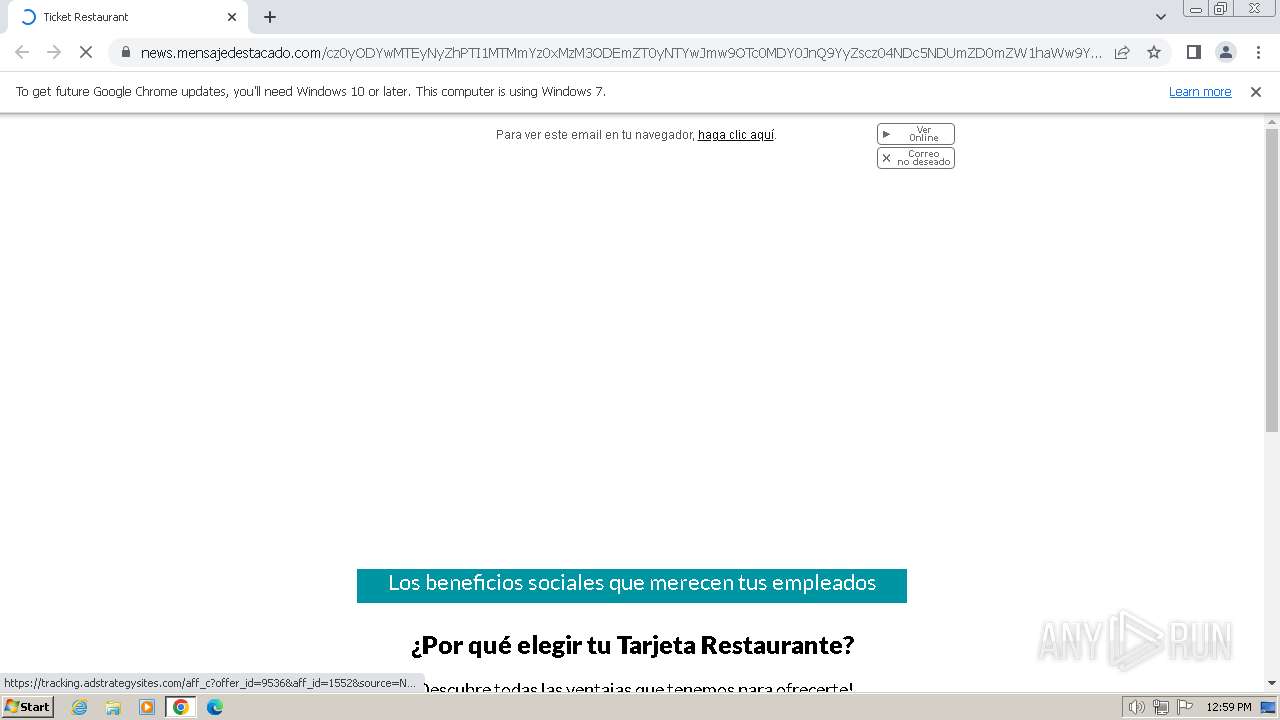The height and width of the screenshot is (720, 1280).
Task: Launch Internet Explorer from the taskbar
Action: pos(80,707)
